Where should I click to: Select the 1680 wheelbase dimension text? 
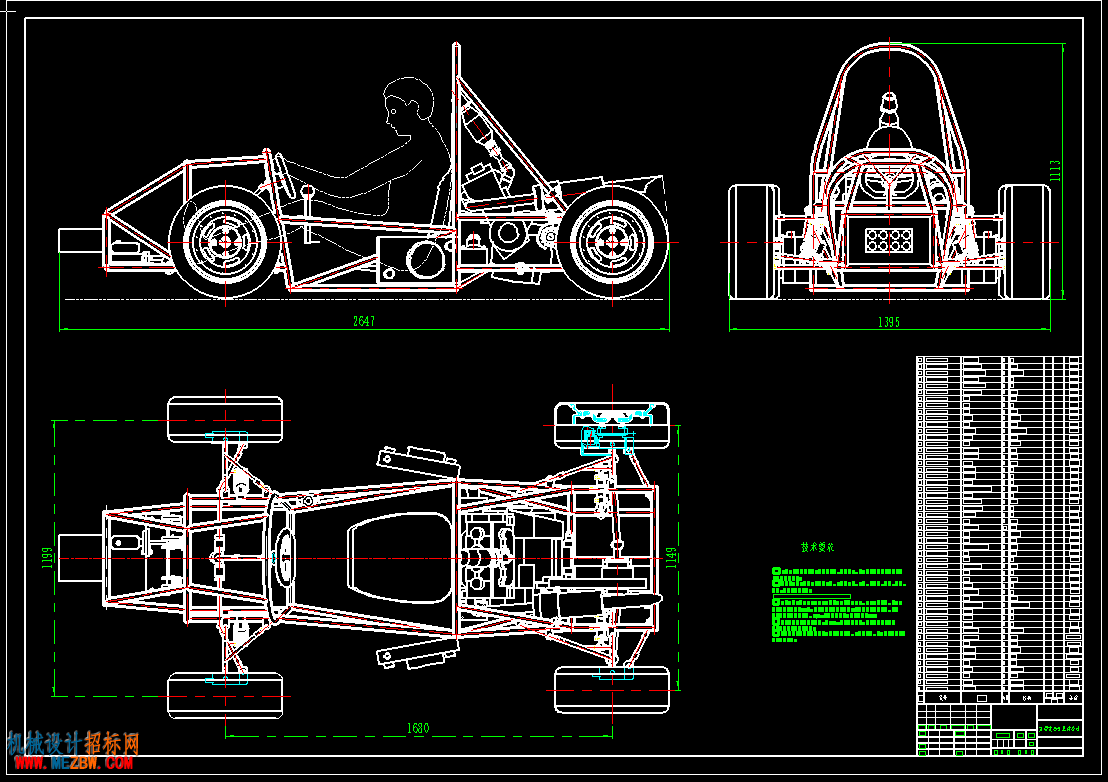tap(418, 728)
